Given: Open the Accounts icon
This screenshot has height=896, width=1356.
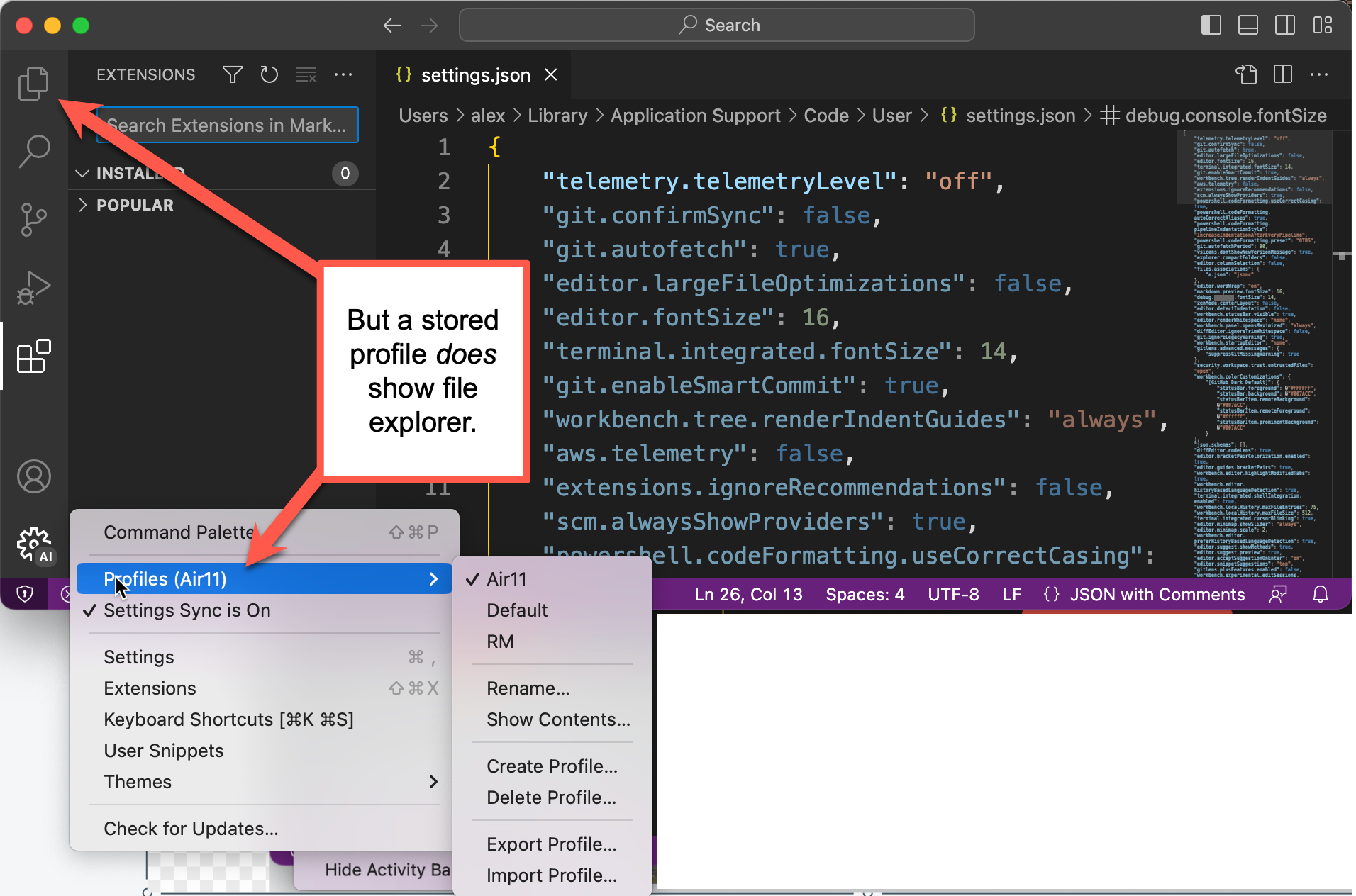Looking at the screenshot, I should pyautogui.click(x=33, y=476).
